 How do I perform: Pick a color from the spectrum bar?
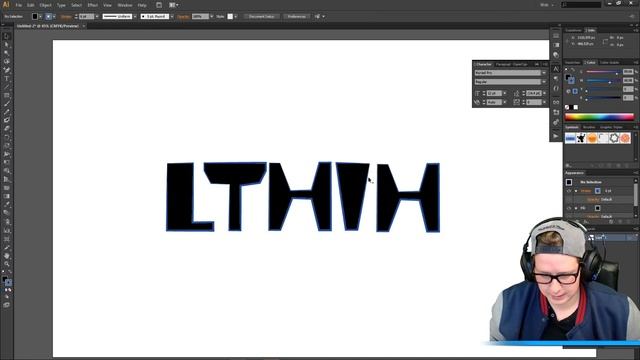pyautogui.click(x=599, y=117)
